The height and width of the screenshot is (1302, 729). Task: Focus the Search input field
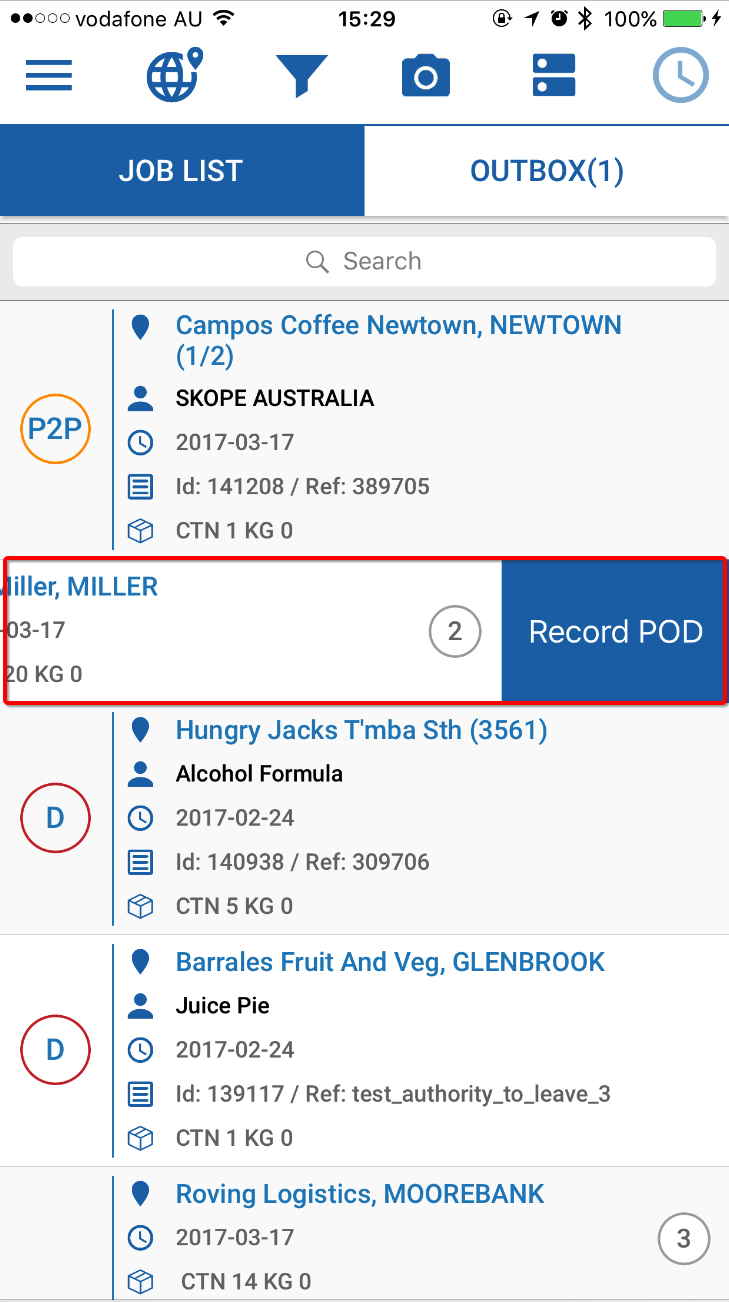pos(364,262)
